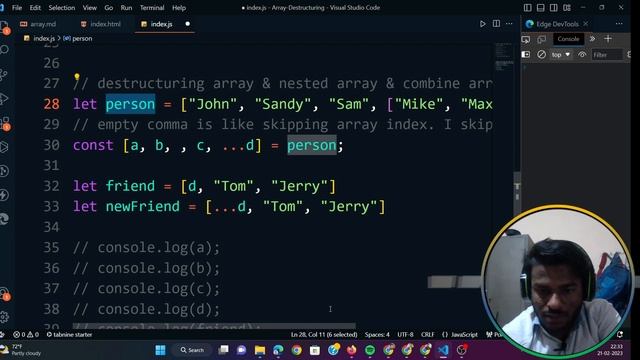The width and height of the screenshot is (640, 360).
Task: Switch to the array.md editor tab
Action: pyautogui.click(x=38, y=24)
